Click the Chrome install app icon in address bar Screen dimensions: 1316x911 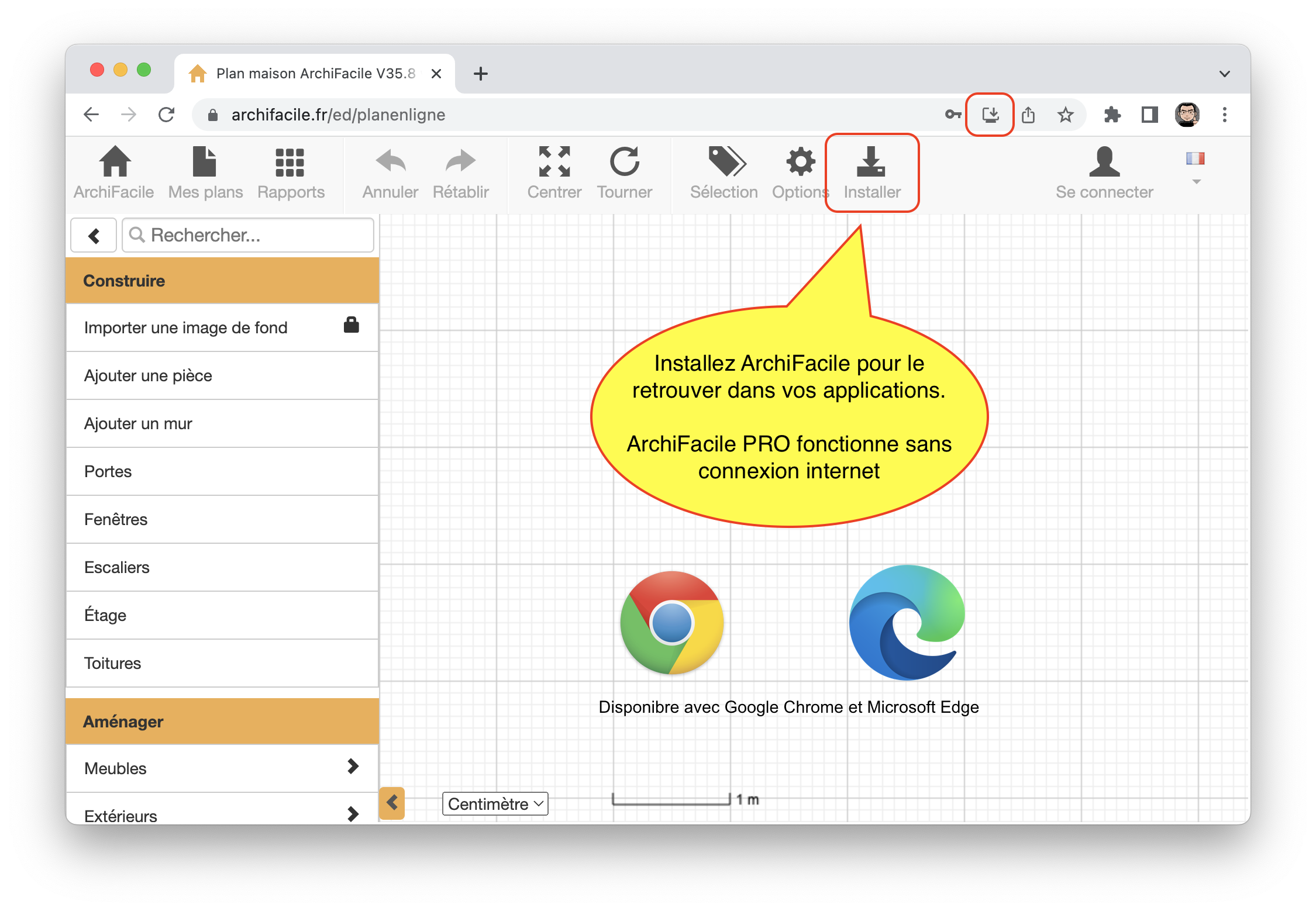990,115
